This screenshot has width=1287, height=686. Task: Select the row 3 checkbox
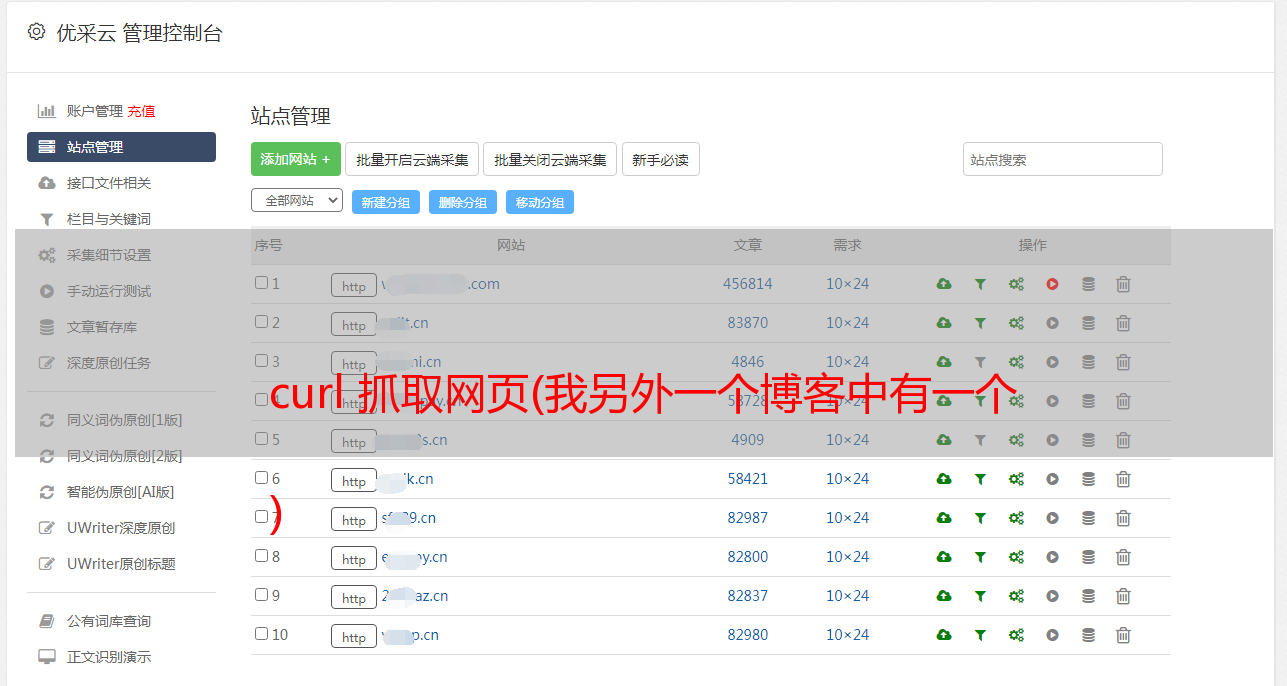[261, 361]
